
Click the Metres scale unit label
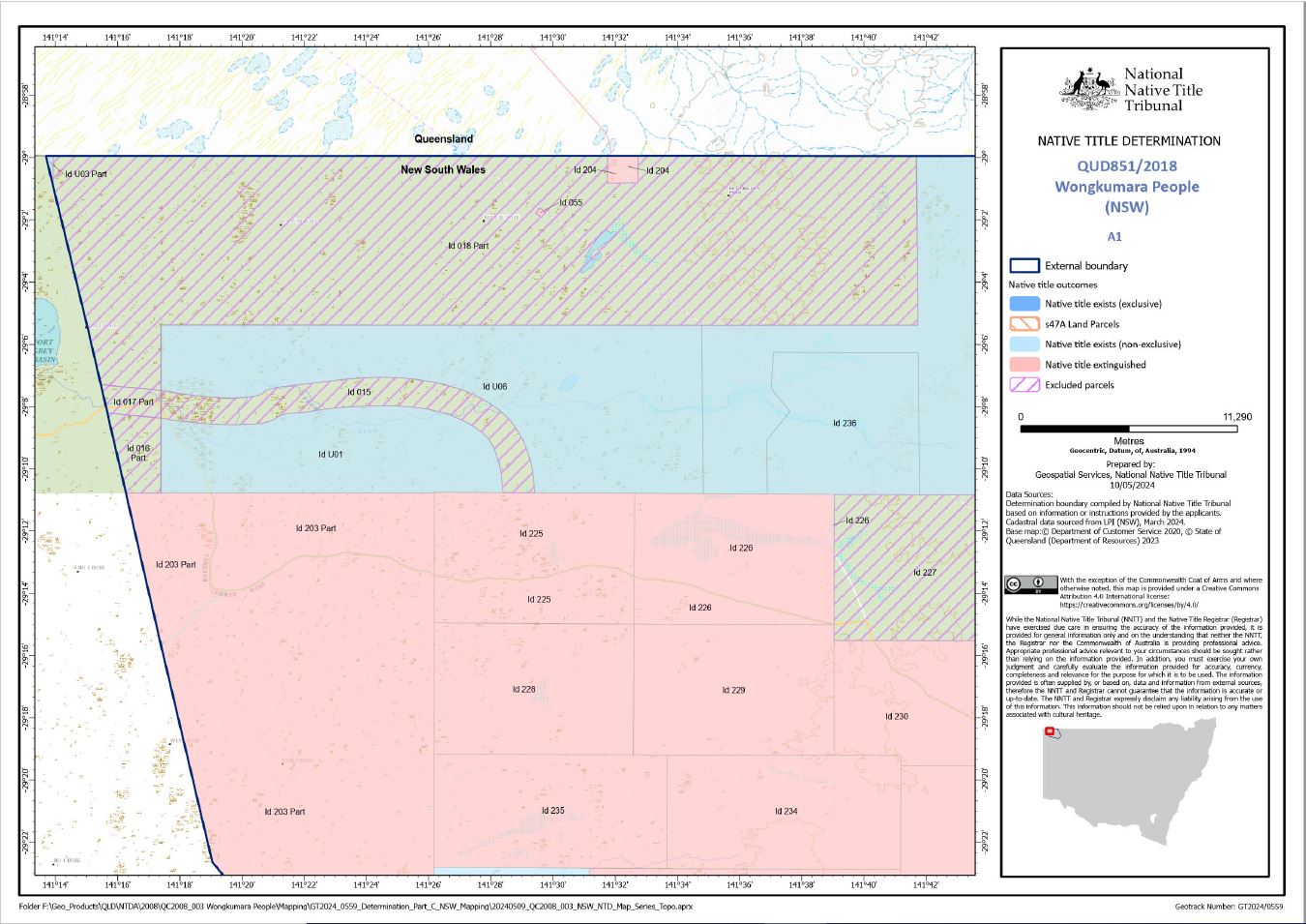pyautogui.click(x=1129, y=441)
